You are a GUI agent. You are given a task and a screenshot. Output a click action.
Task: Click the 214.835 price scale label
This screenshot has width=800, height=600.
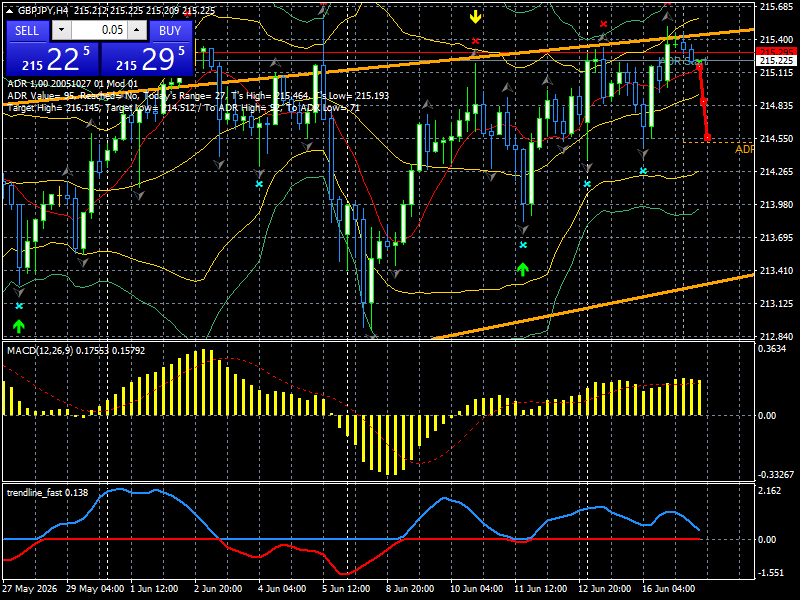coord(777,106)
